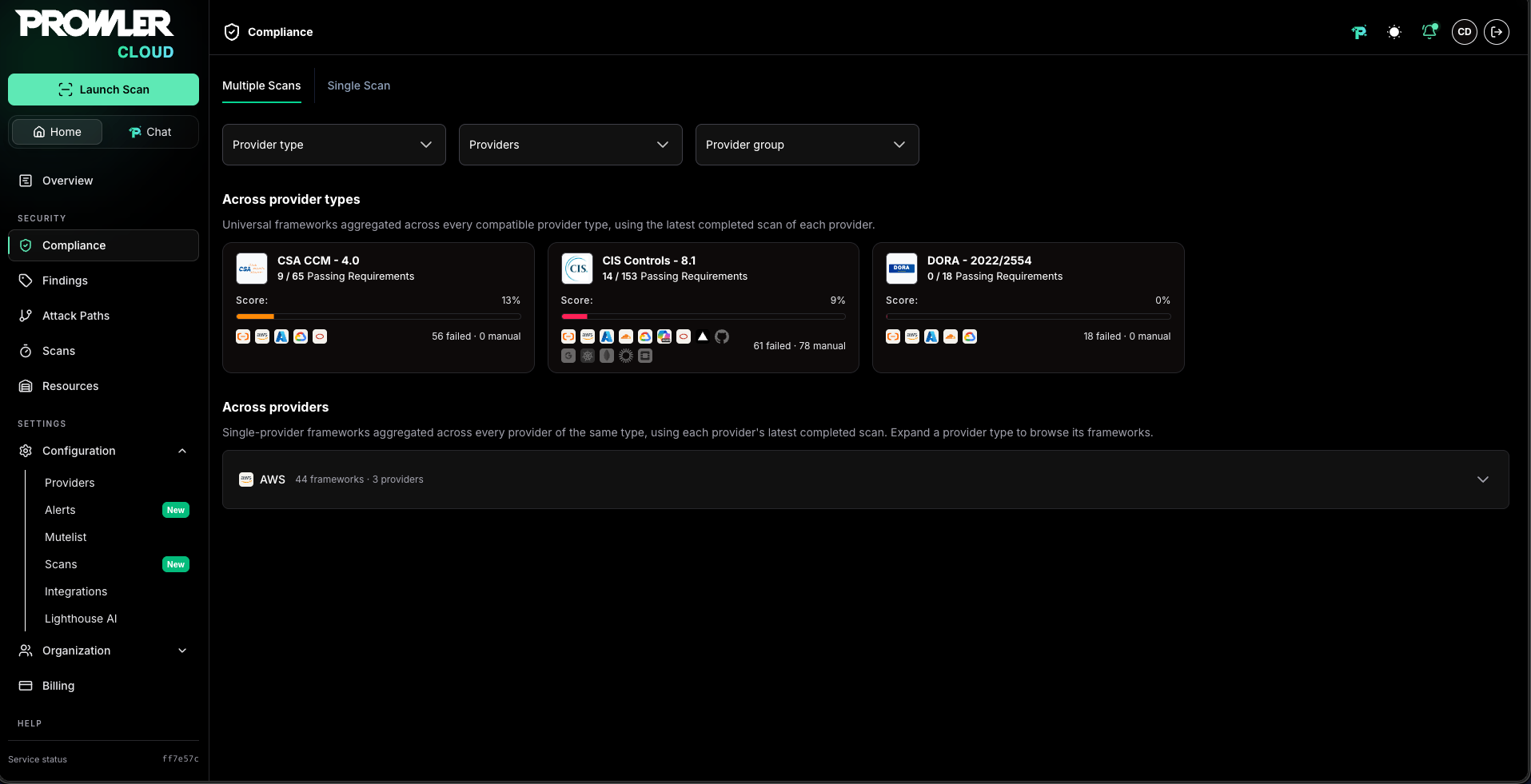
Task: Click the Launch Scan button
Action: coord(103,90)
